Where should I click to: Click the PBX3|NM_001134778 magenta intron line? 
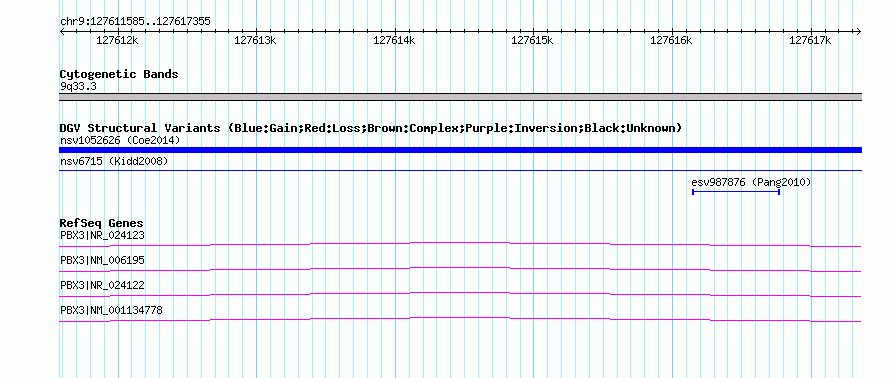460,320
